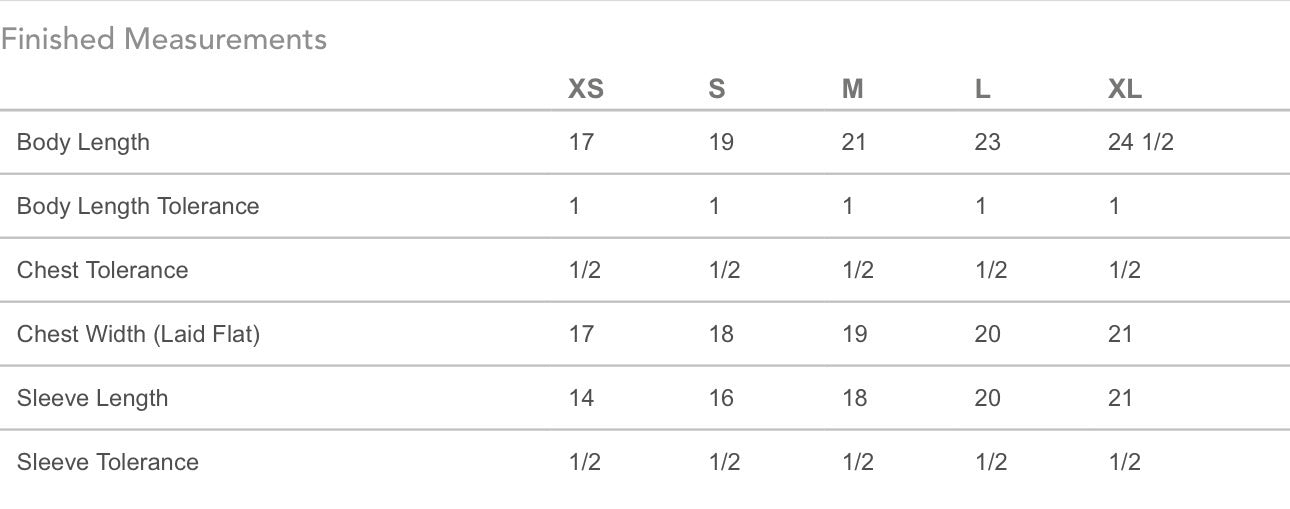Click the M Sleeve Length value 18

pos(854,398)
